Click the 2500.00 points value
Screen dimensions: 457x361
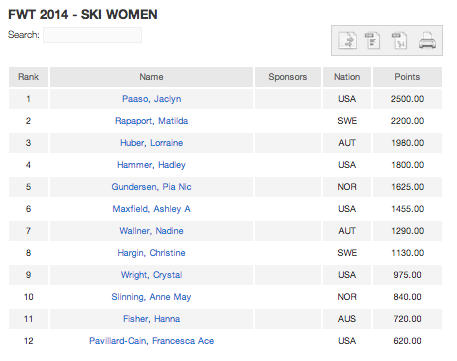click(x=407, y=99)
